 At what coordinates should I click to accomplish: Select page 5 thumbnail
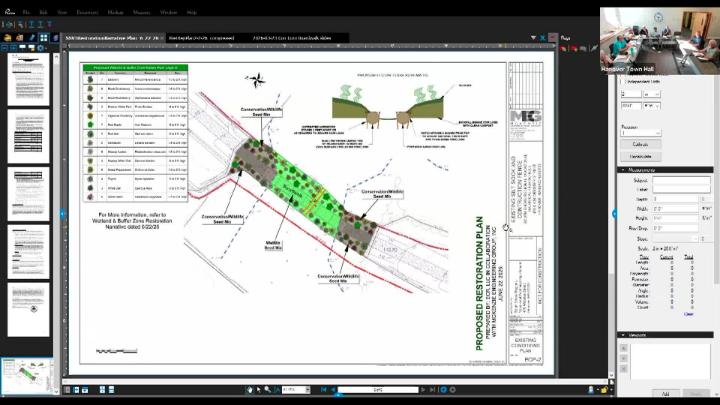pos(28,309)
